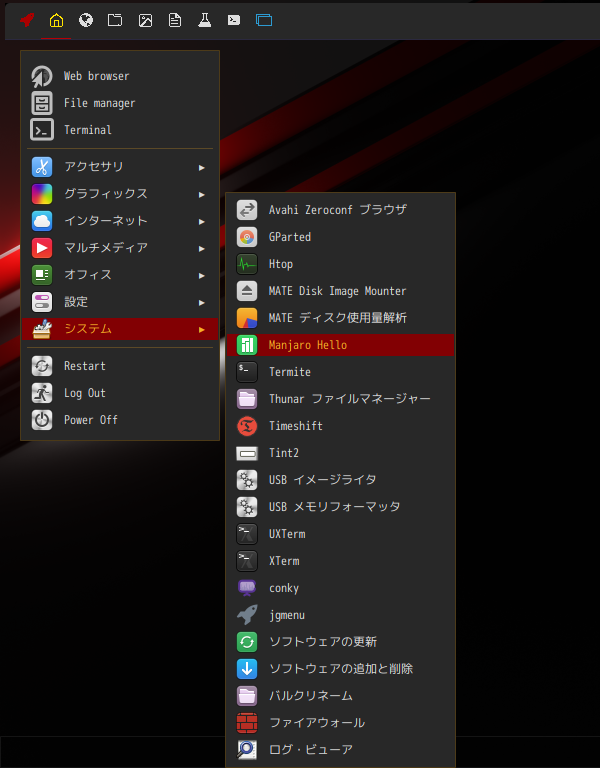This screenshot has height=768, width=600.
Task: Click the File manager cabinet icon
Action: 42,103
